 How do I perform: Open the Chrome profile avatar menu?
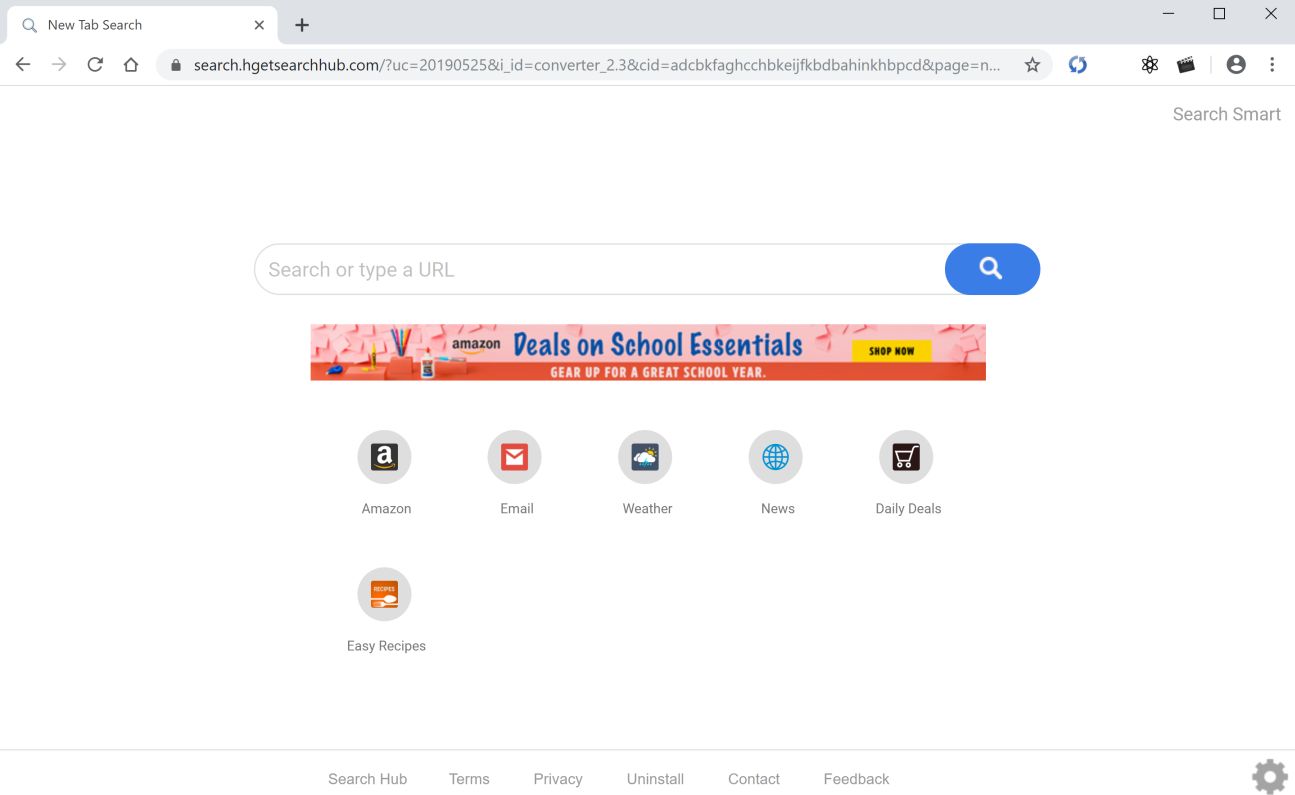pyautogui.click(x=1236, y=65)
